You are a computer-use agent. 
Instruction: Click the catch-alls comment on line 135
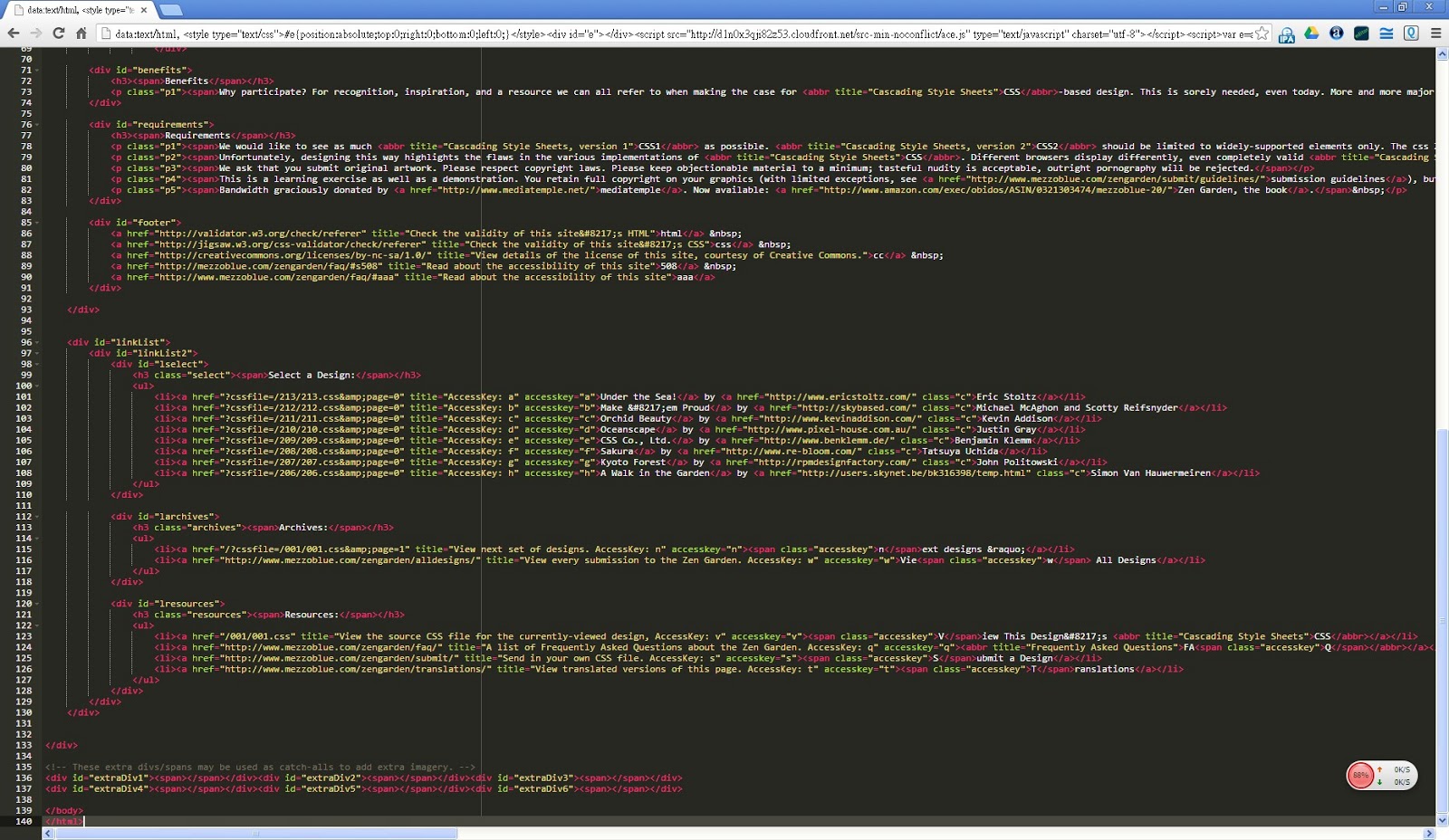(260, 768)
